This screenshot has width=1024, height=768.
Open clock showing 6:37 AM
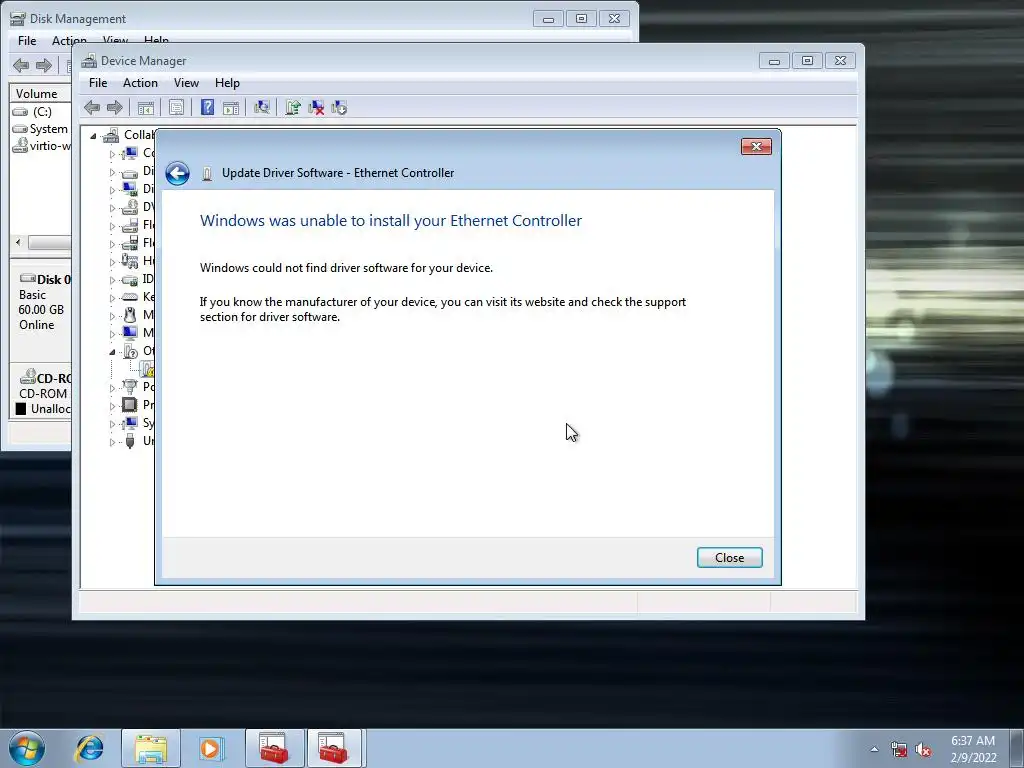tap(973, 749)
